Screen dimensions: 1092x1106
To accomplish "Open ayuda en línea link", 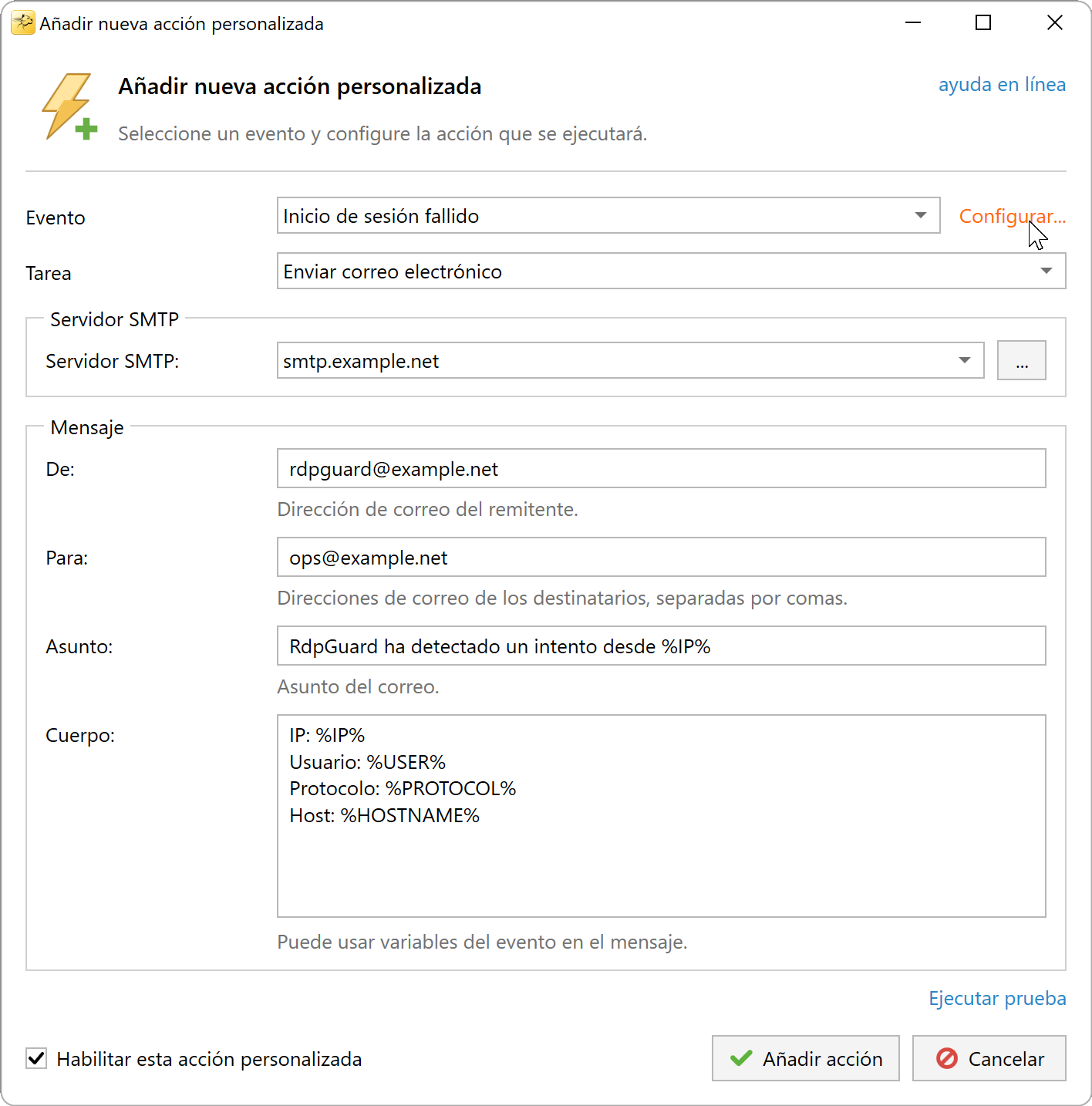I will 1002,84.
